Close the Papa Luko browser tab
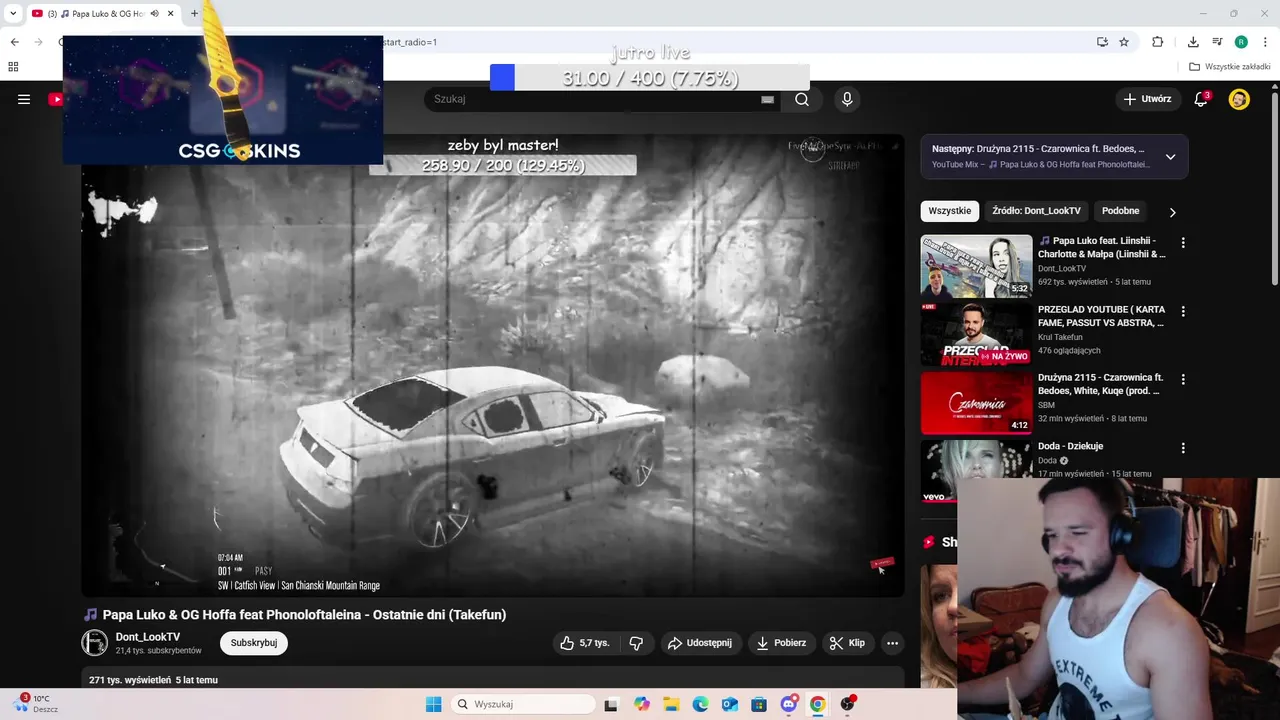Screen dimensions: 1280x720 [x=171, y=14]
